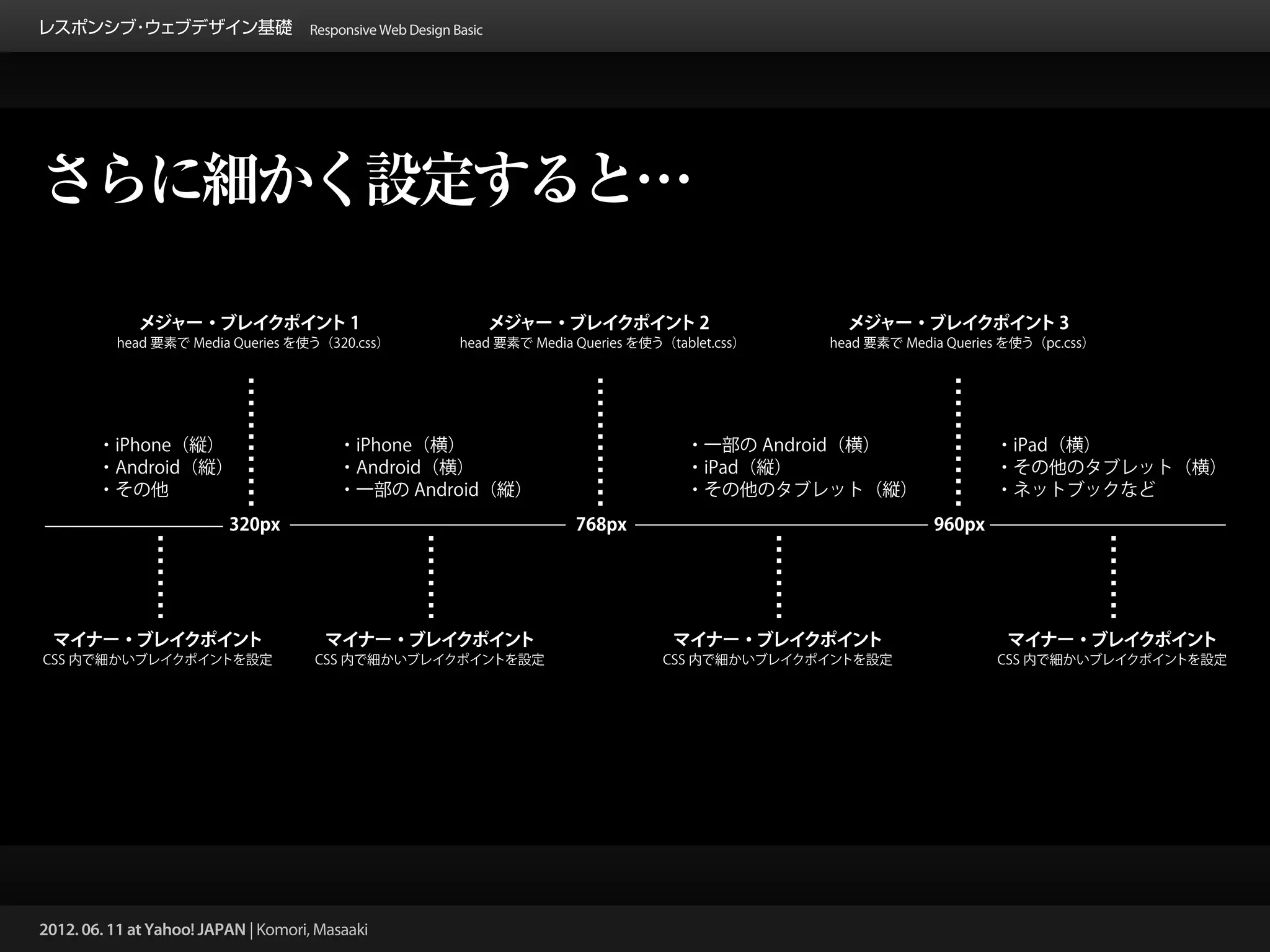1270x952 pixels.
Task: Select the bullet Android（縦）
Action: point(164,467)
